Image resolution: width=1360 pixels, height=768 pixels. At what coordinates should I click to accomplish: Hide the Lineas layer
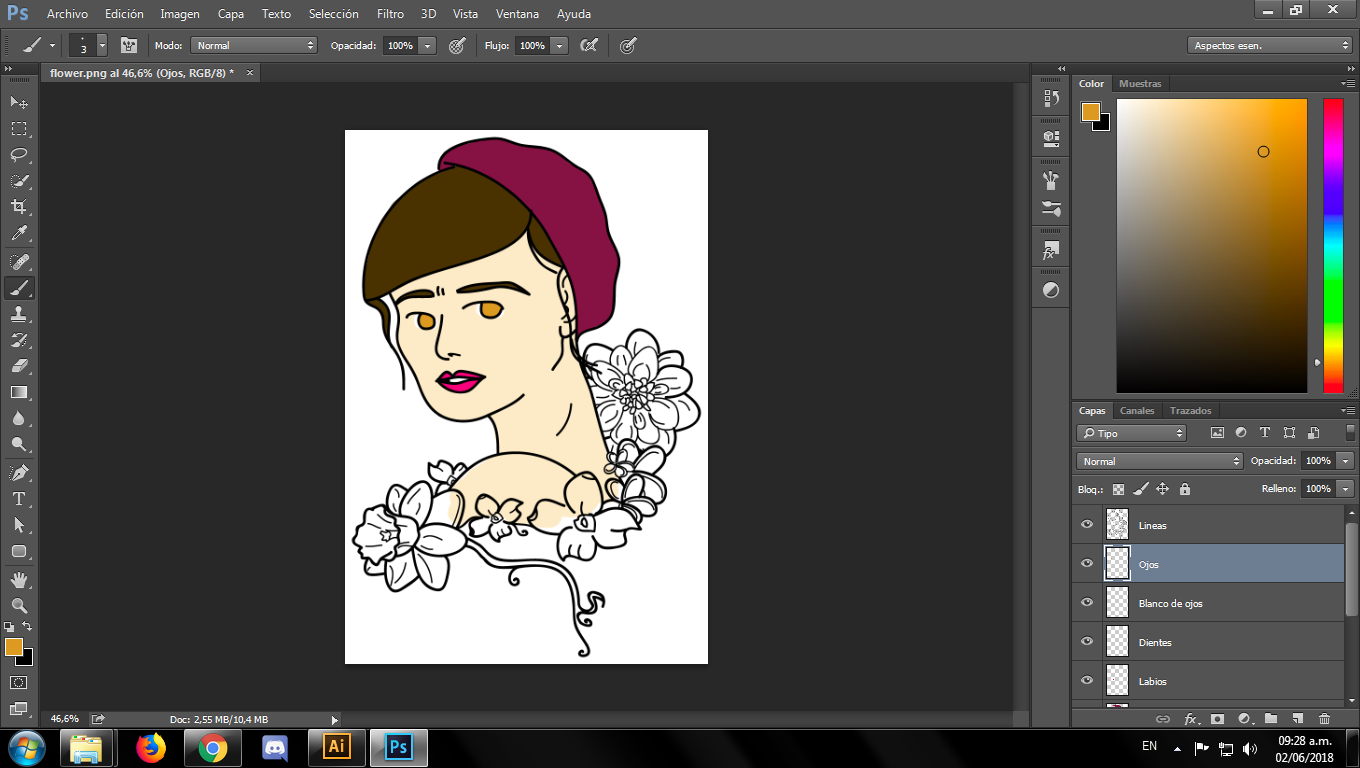pyautogui.click(x=1087, y=524)
